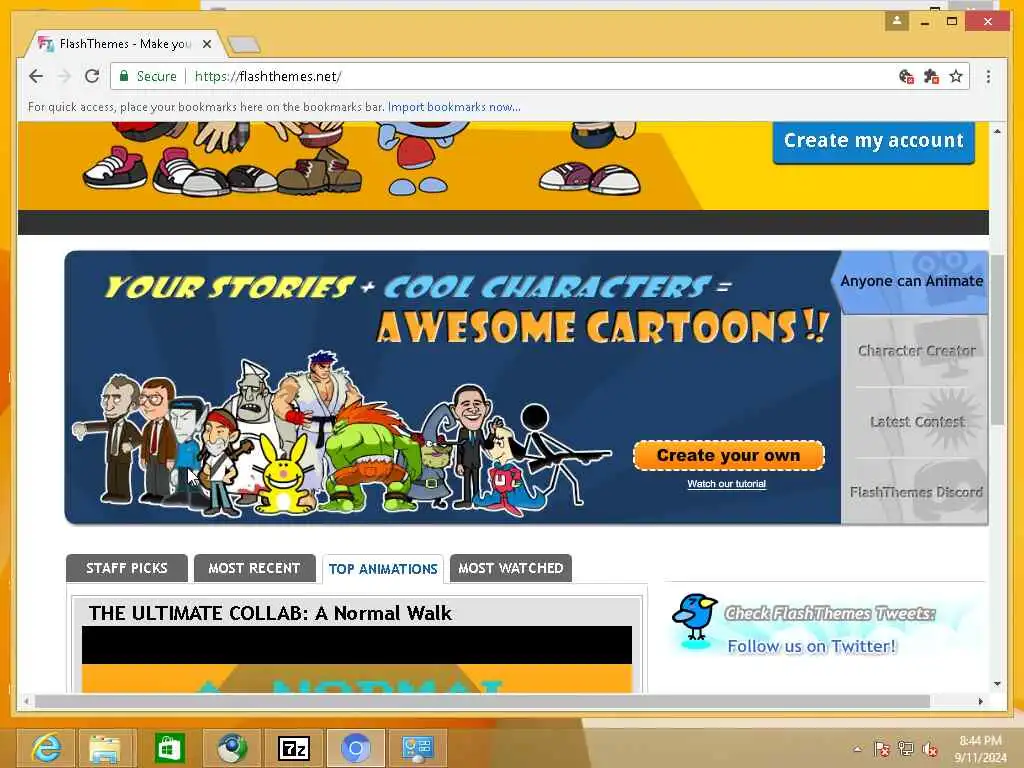Select Anyone can Animate banner tab
The height and width of the screenshot is (768, 1024).
click(x=912, y=281)
